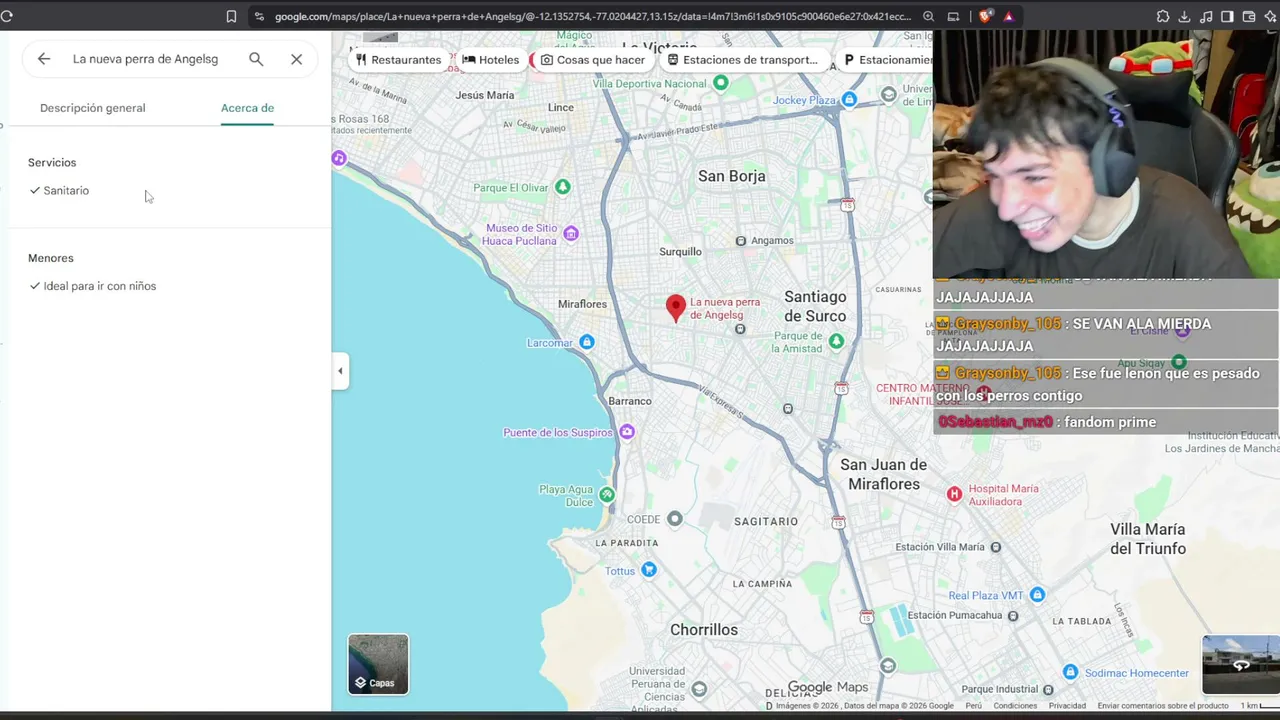Switch to the Descripción general tab
This screenshot has width=1280, height=720.
(x=93, y=108)
